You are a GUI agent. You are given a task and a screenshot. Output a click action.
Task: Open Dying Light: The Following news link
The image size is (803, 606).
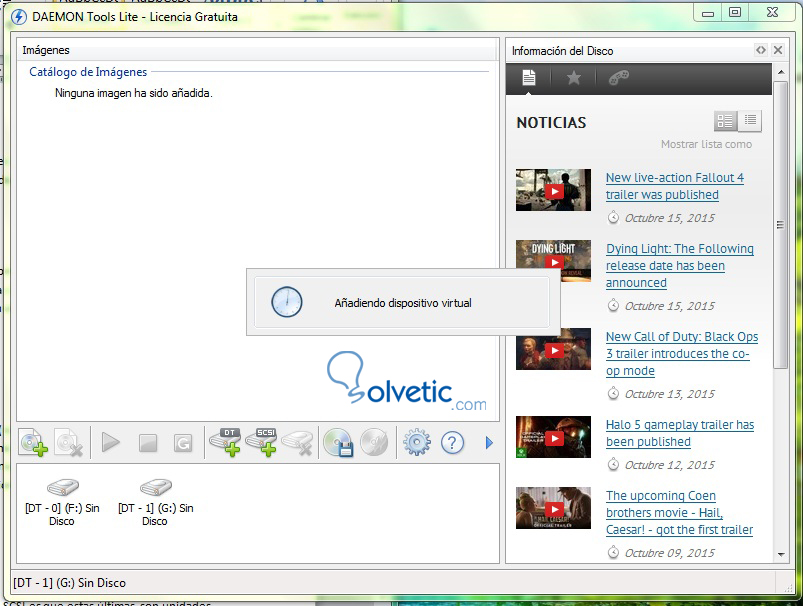(x=680, y=266)
